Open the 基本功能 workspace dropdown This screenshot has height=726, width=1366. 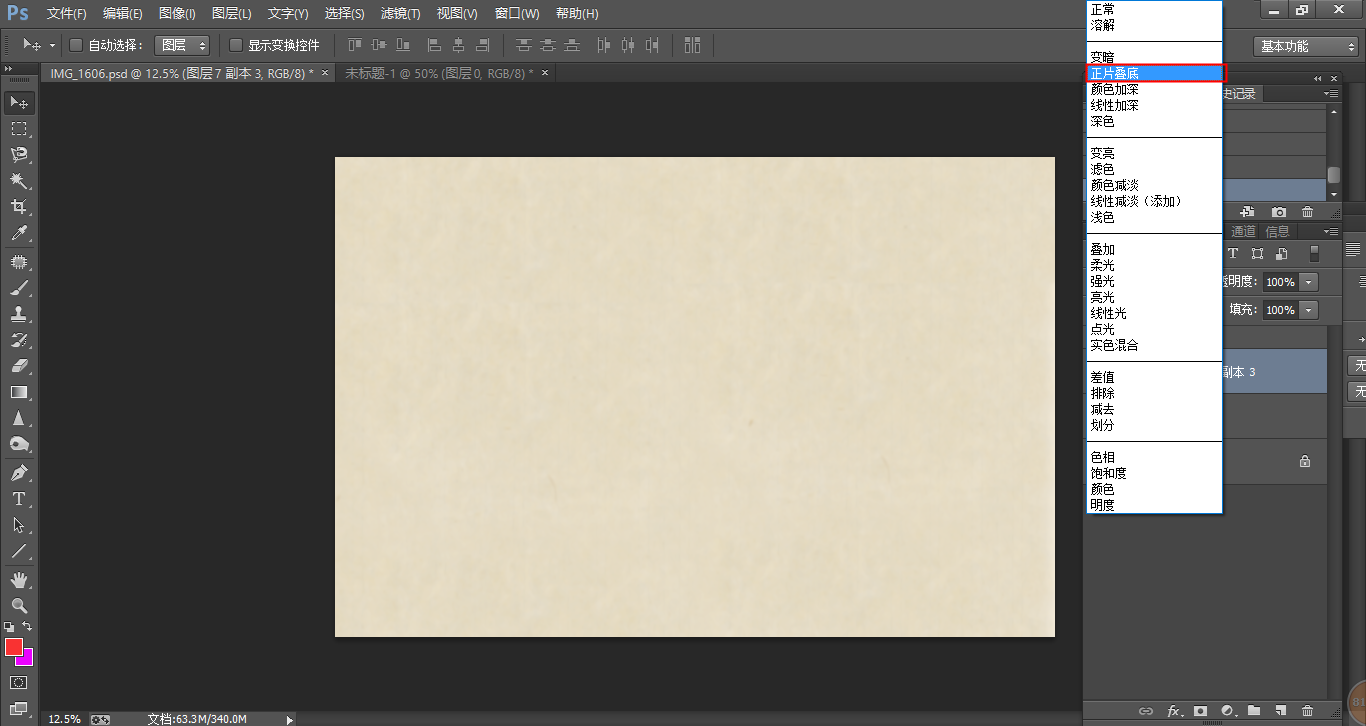1305,46
